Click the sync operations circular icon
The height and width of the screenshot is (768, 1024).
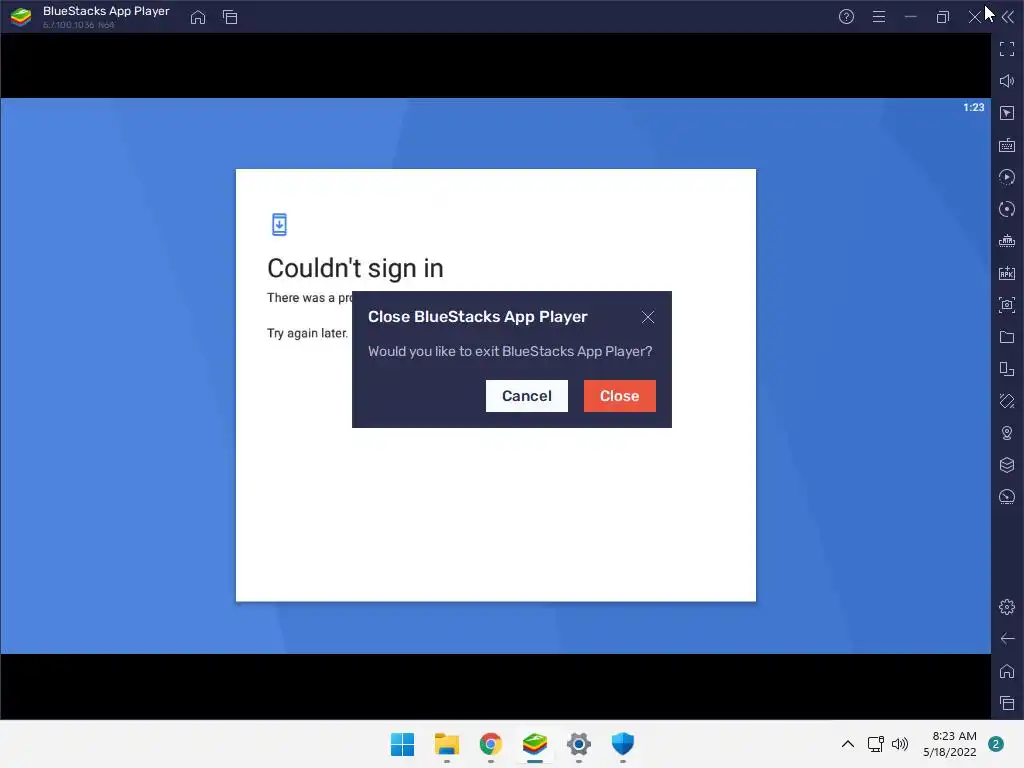(1007, 209)
